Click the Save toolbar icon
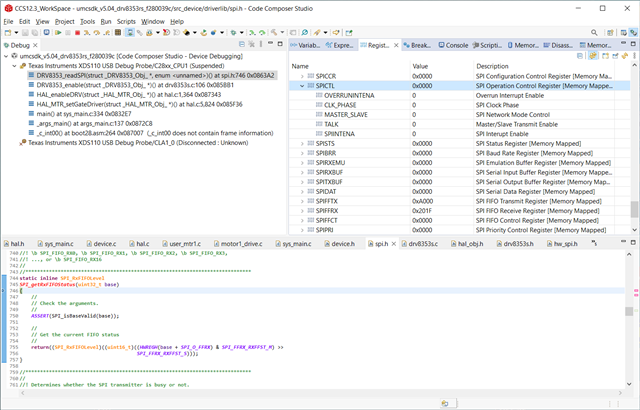Screen dimensions: 640x410 click(x=25, y=33)
